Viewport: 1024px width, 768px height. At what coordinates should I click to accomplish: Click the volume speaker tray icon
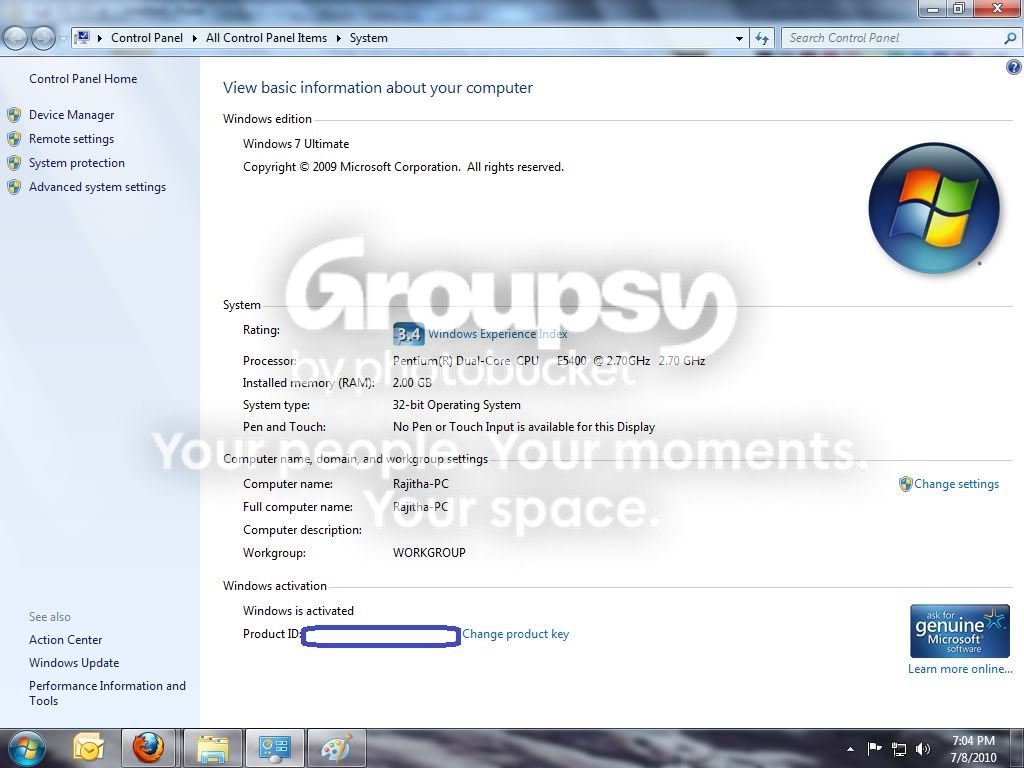[923, 749]
